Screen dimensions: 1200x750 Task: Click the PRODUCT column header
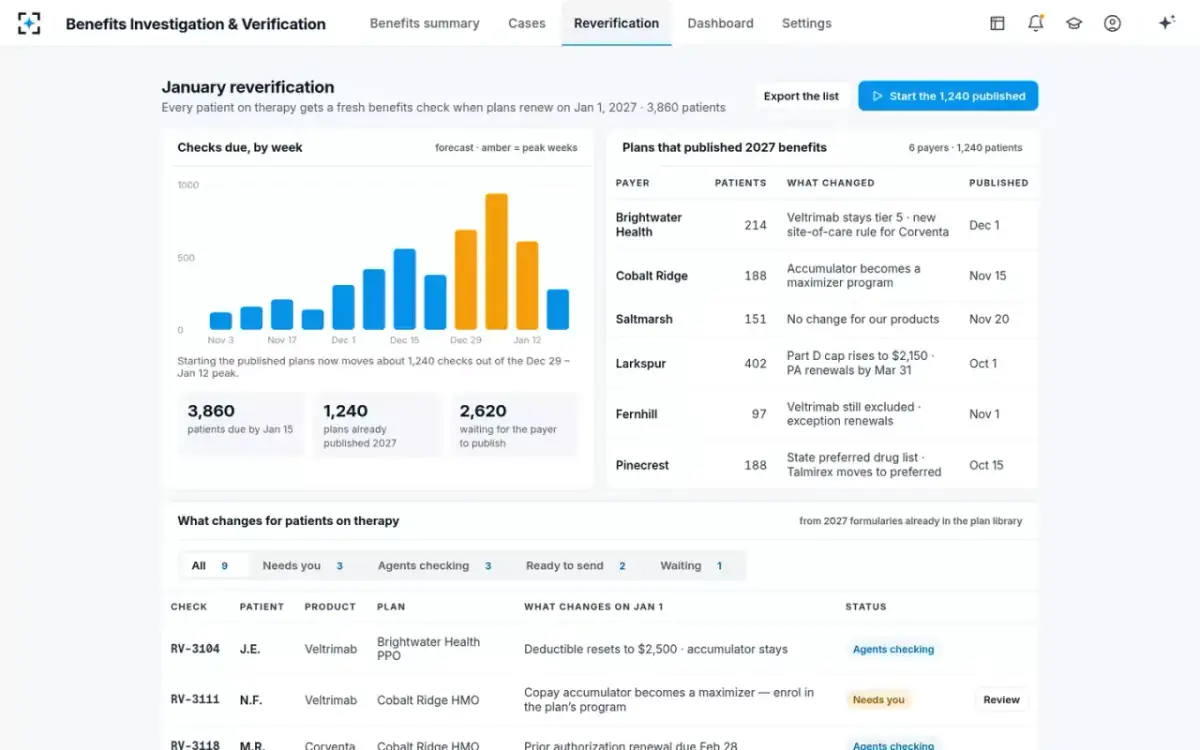(x=330, y=607)
